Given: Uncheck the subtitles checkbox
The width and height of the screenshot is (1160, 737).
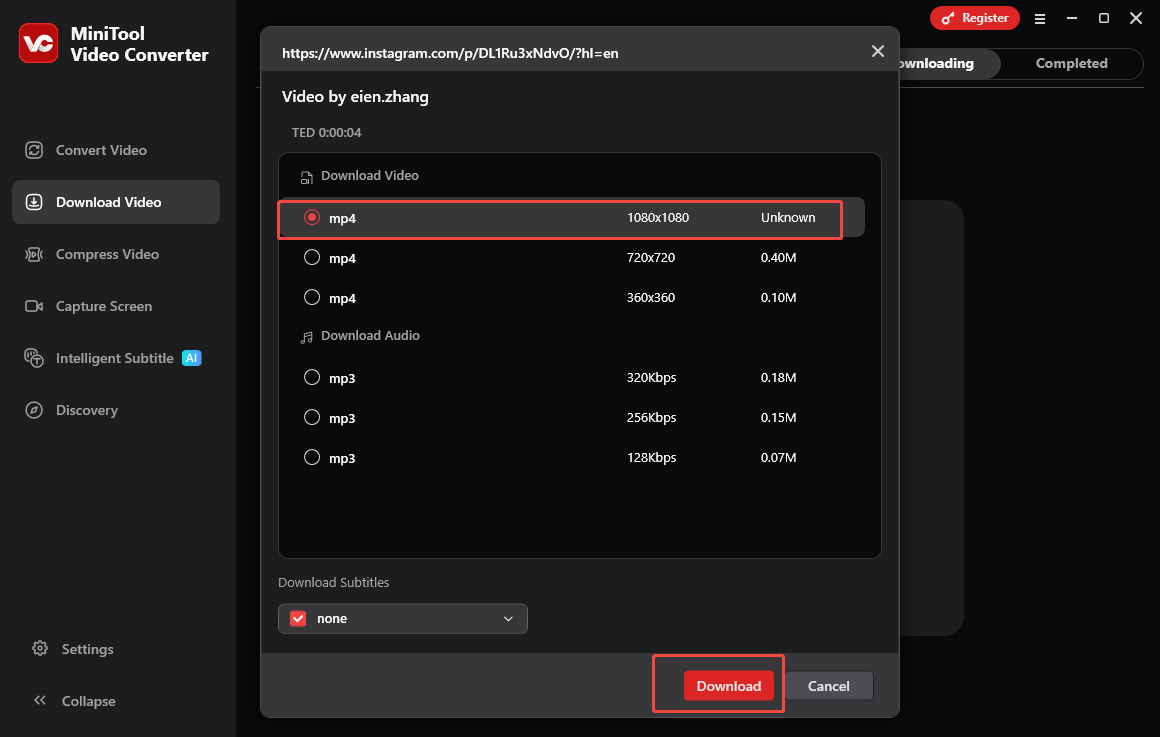Looking at the screenshot, I should [297, 618].
